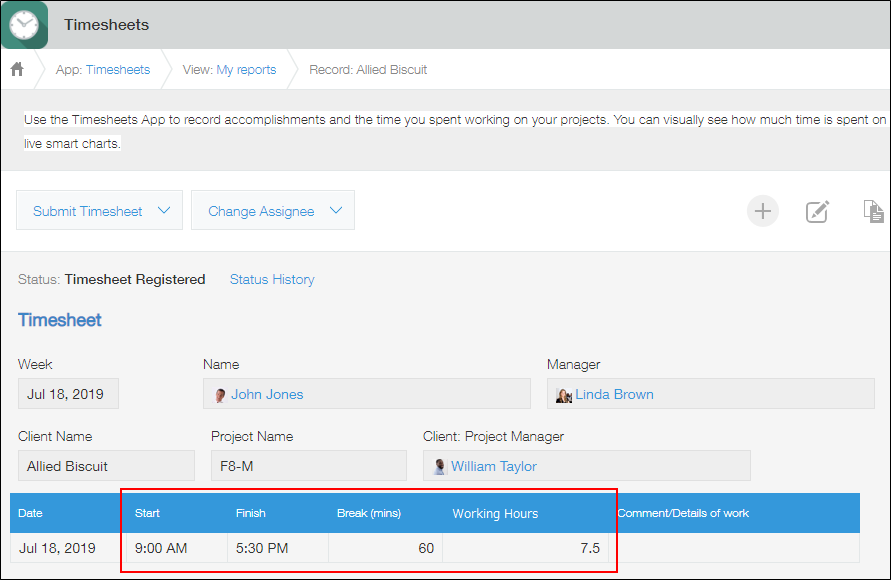
Task: Click William Taylor's avatar icon
Action: pyautogui.click(x=439, y=466)
